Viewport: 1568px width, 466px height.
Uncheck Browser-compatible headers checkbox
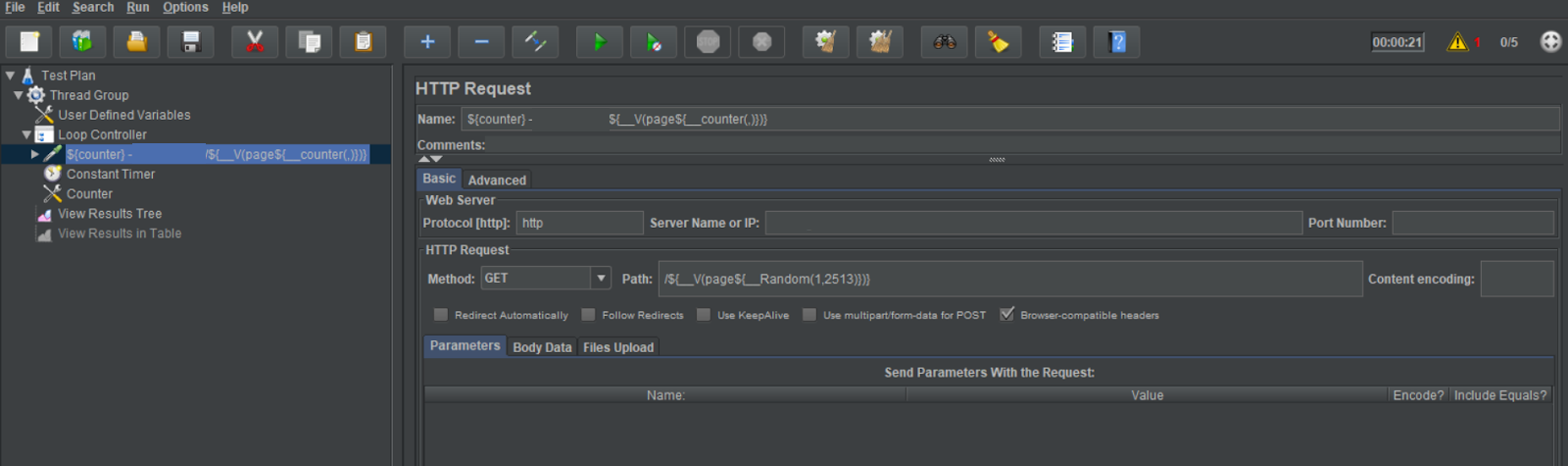(1006, 315)
